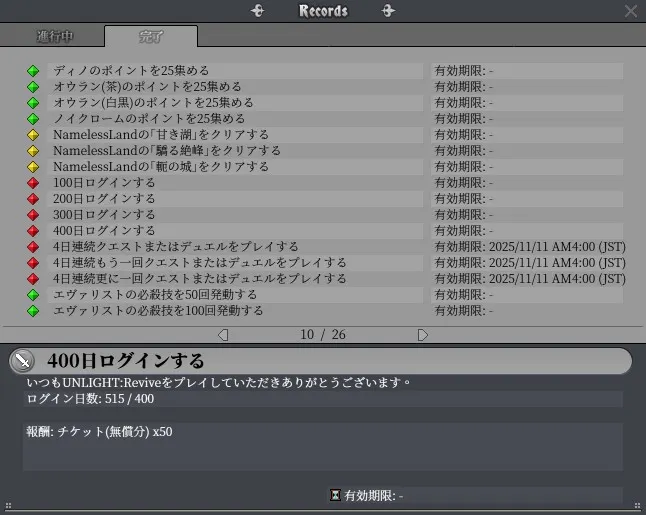The height and width of the screenshot is (515, 646).
Task: Click the Records window title
Action: tap(323, 11)
